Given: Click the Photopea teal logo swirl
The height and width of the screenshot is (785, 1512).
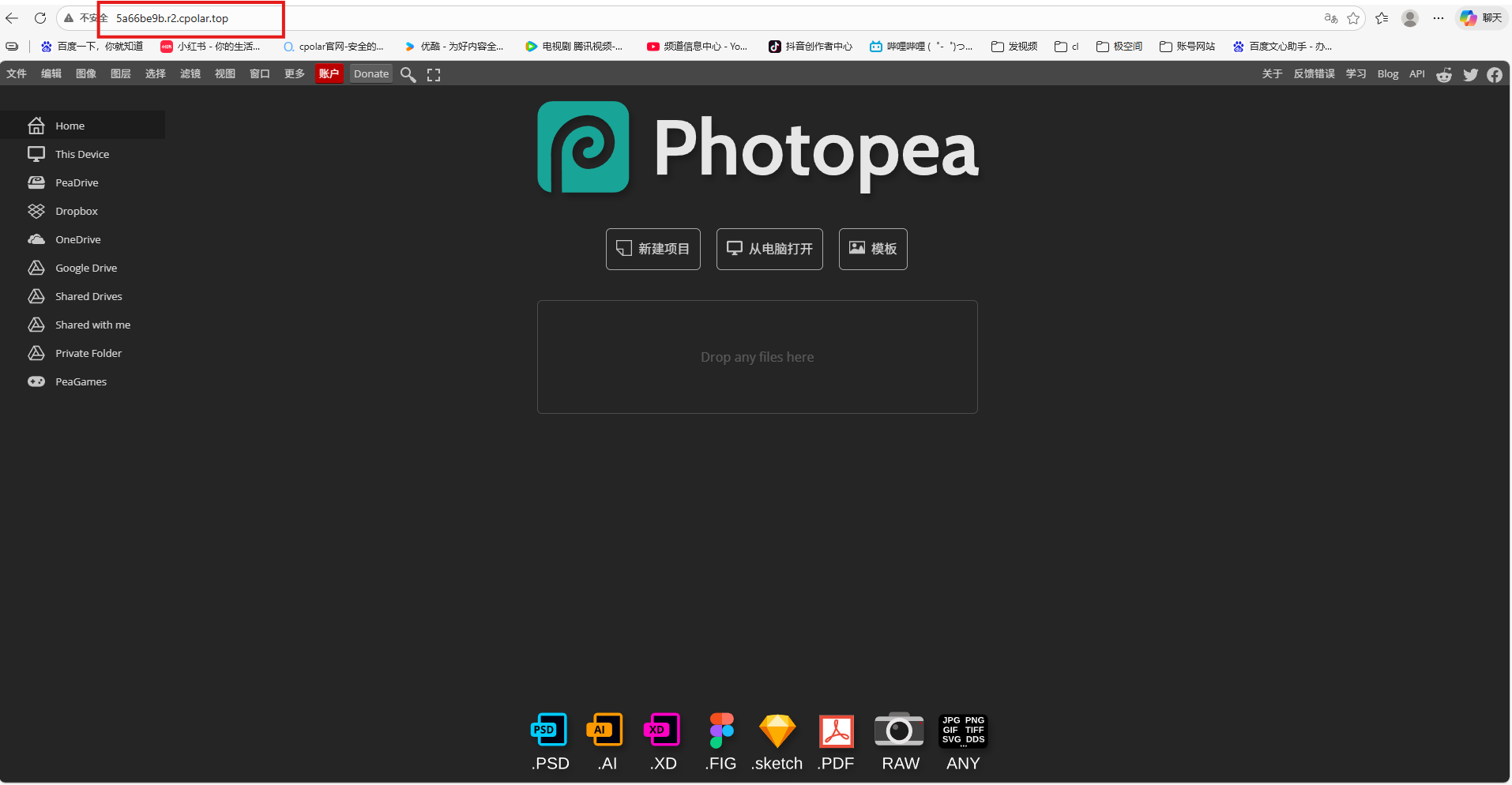Looking at the screenshot, I should pos(582,147).
